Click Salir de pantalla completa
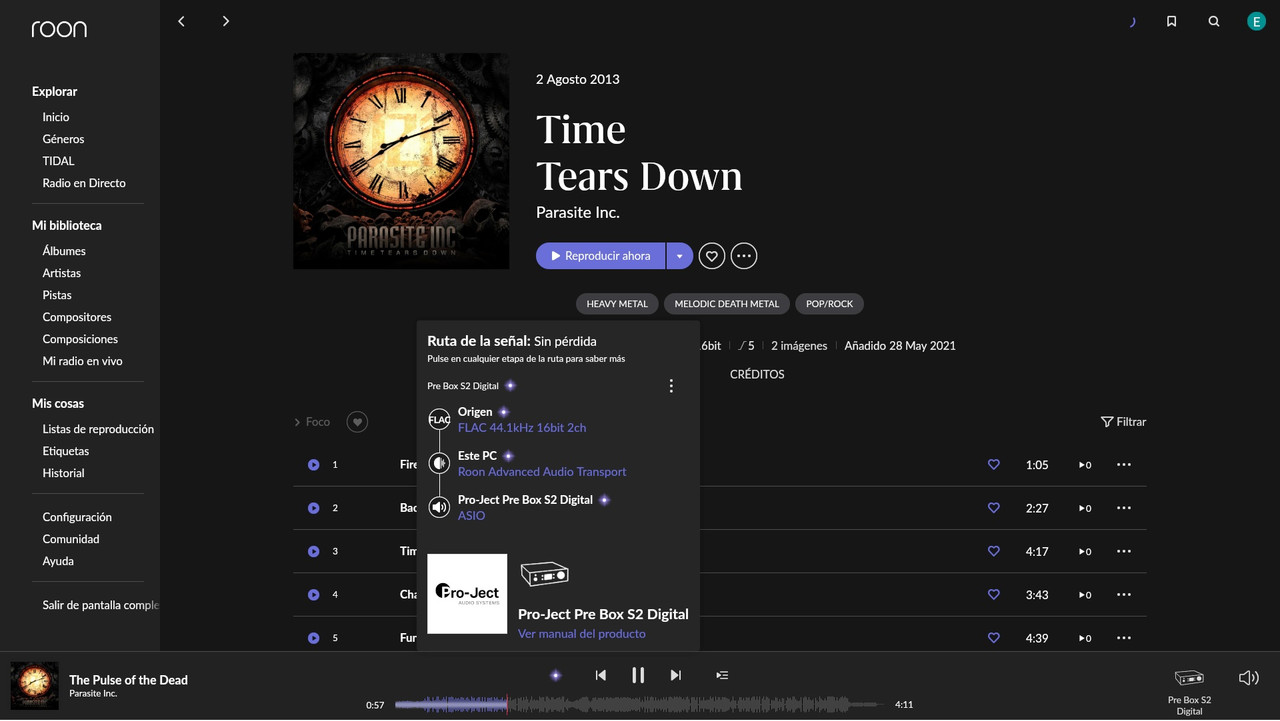The width and height of the screenshot is (1280, 721). click(101, 605)
